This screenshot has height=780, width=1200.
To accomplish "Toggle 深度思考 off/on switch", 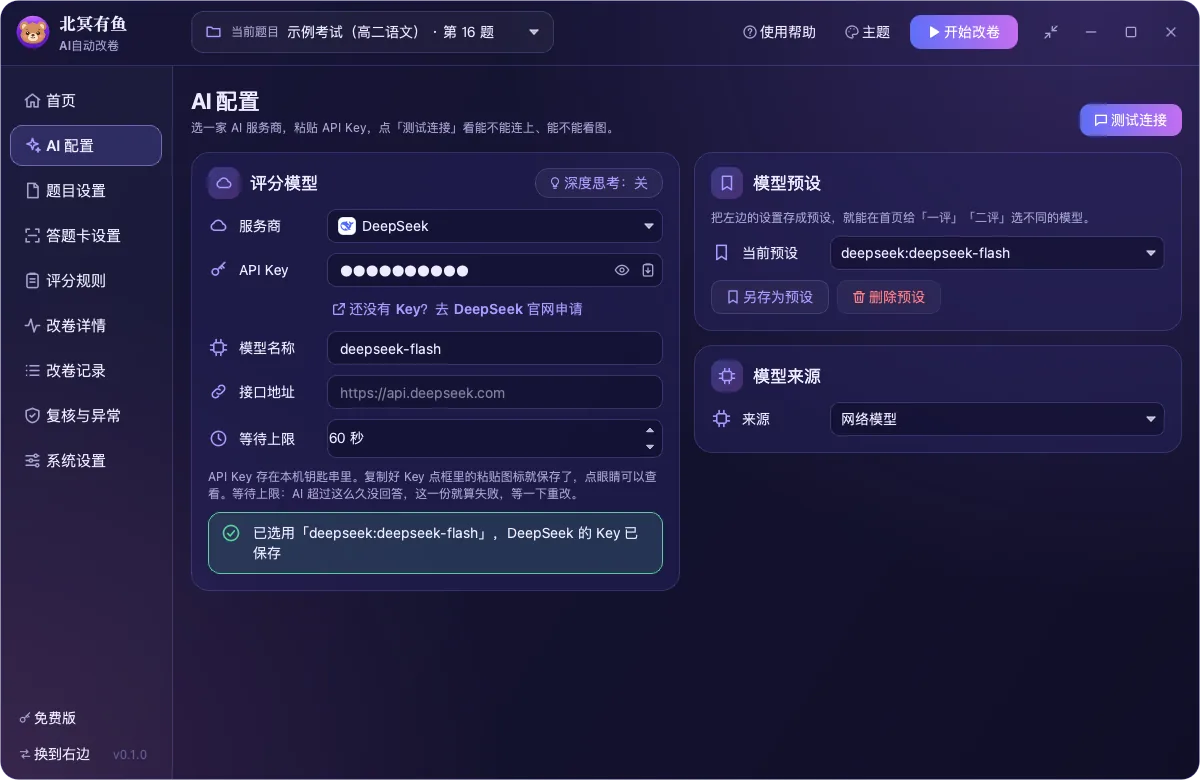I will (599, 183).
